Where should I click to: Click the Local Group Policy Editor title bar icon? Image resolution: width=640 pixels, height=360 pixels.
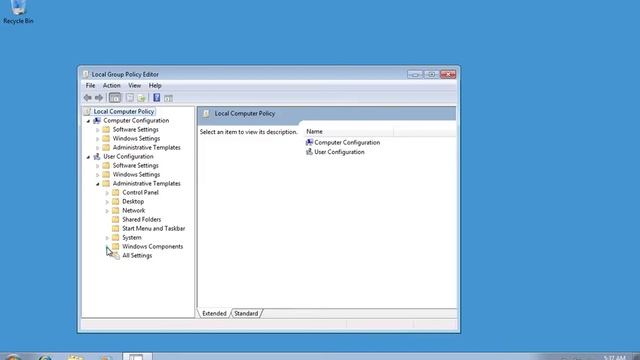(x=85, y=74)
